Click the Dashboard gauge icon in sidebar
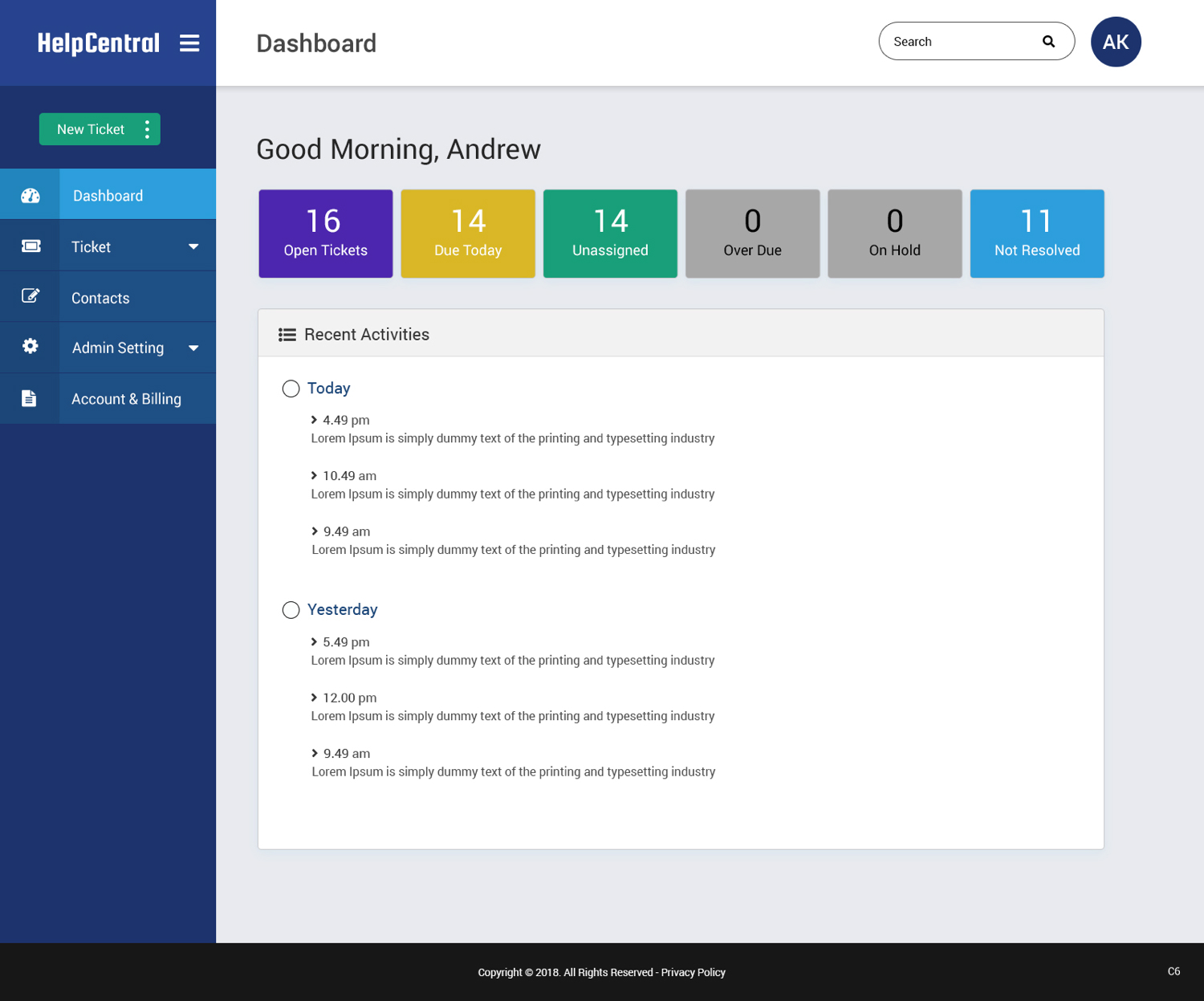The image size is (1204, 1001). (x=31, y=196)
